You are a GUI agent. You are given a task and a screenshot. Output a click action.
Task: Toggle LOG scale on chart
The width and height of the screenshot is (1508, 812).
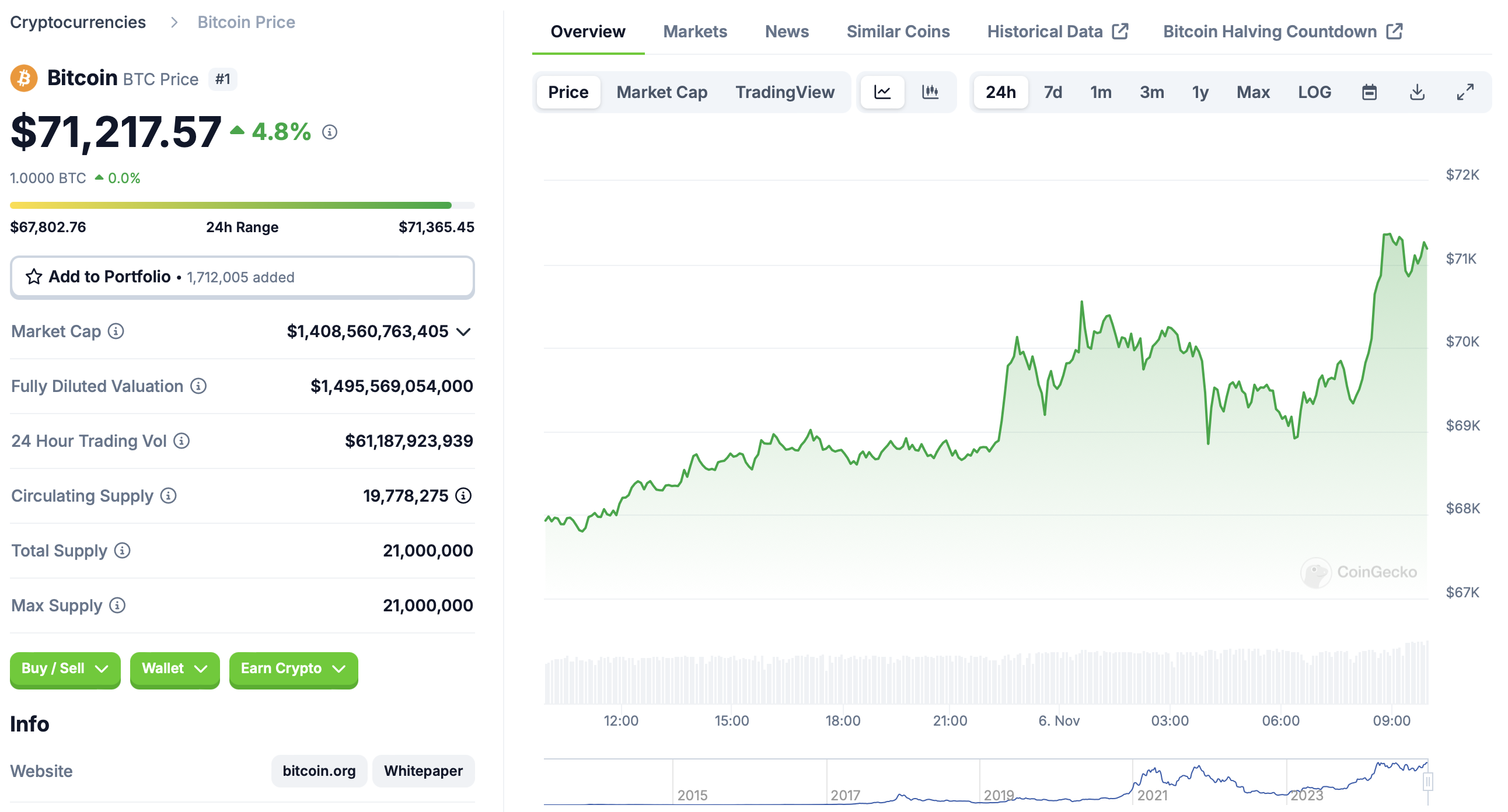1314,92
